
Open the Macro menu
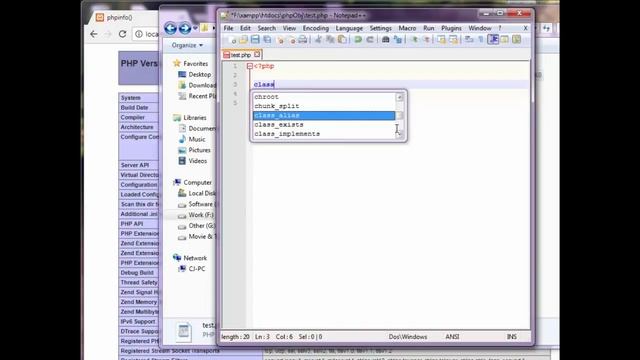(407, 28)
